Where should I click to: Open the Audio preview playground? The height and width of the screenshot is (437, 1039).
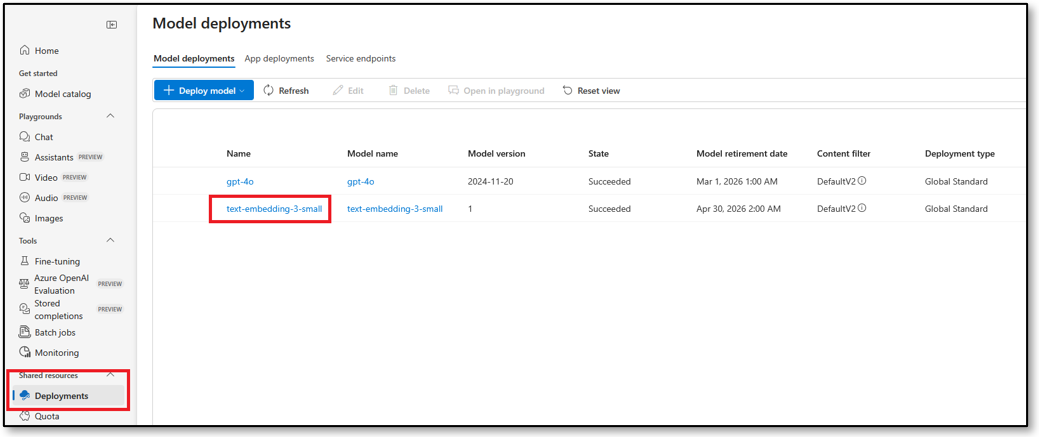54,198
